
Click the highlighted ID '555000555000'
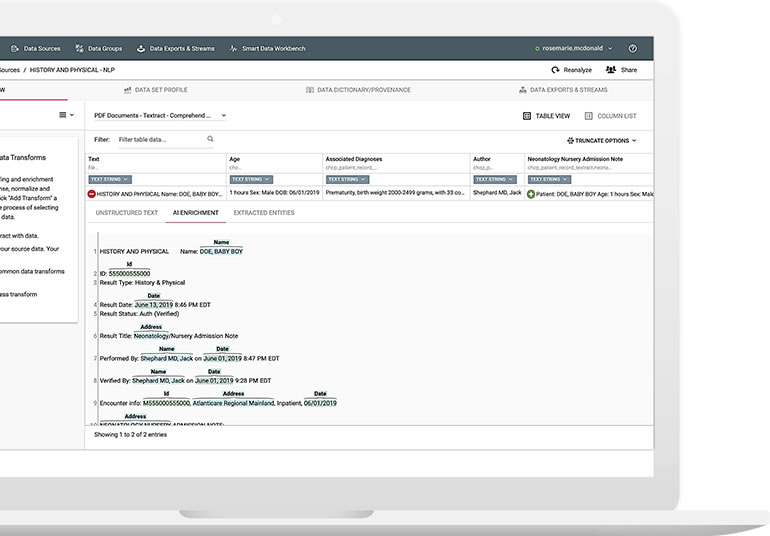tap(129, 274)
